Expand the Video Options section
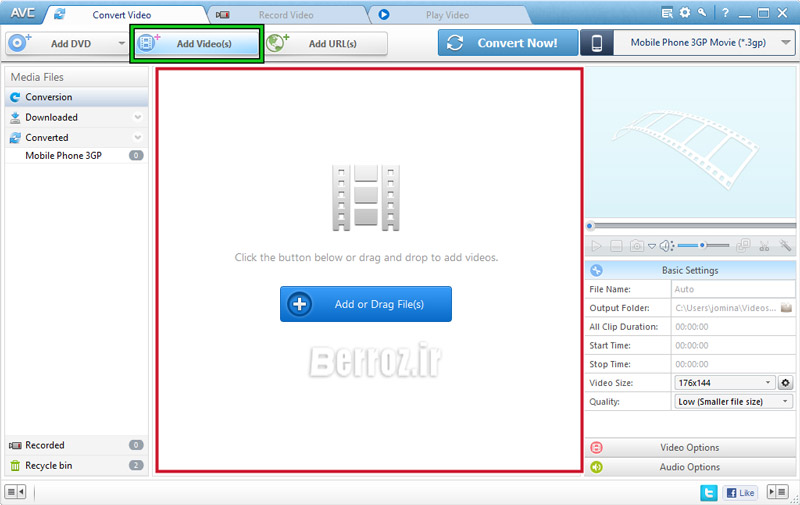The image size is (800, 505). (x=690, y=447)
